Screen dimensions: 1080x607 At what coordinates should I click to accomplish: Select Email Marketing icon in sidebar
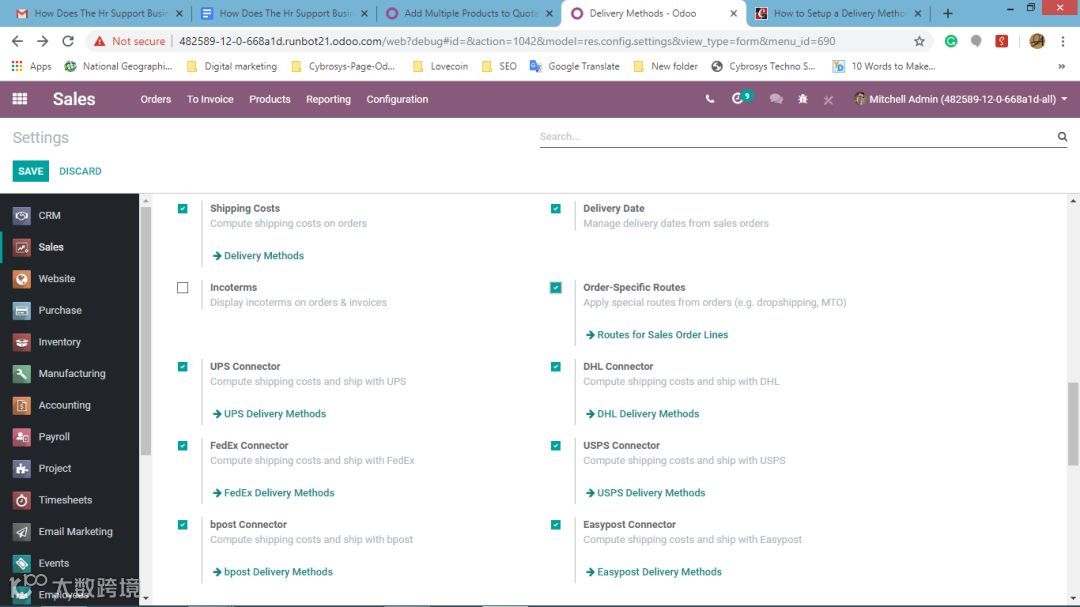point(21,532)
